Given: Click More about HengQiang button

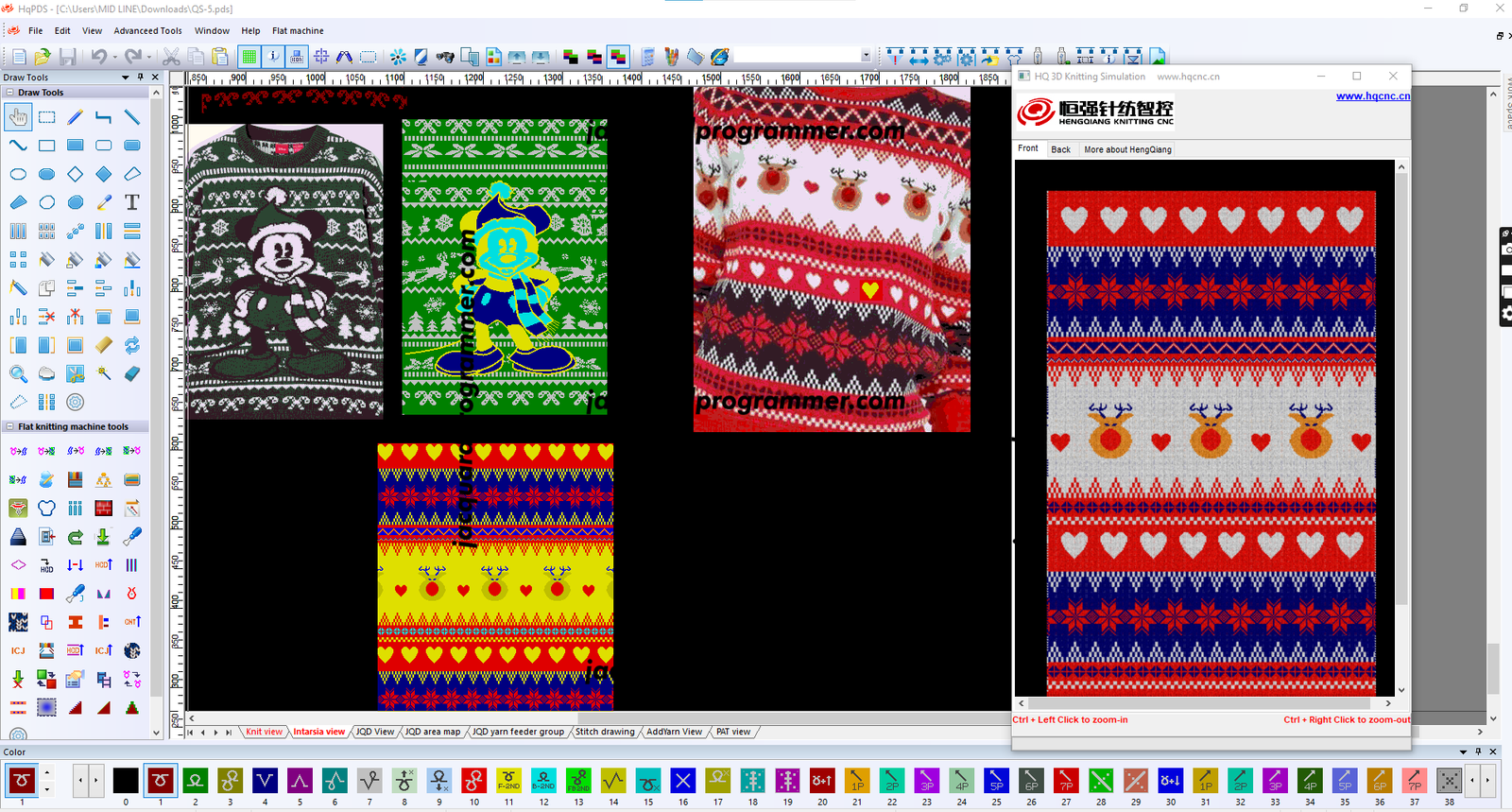Looking at the screenshot, I should (x=1127, y=149).
